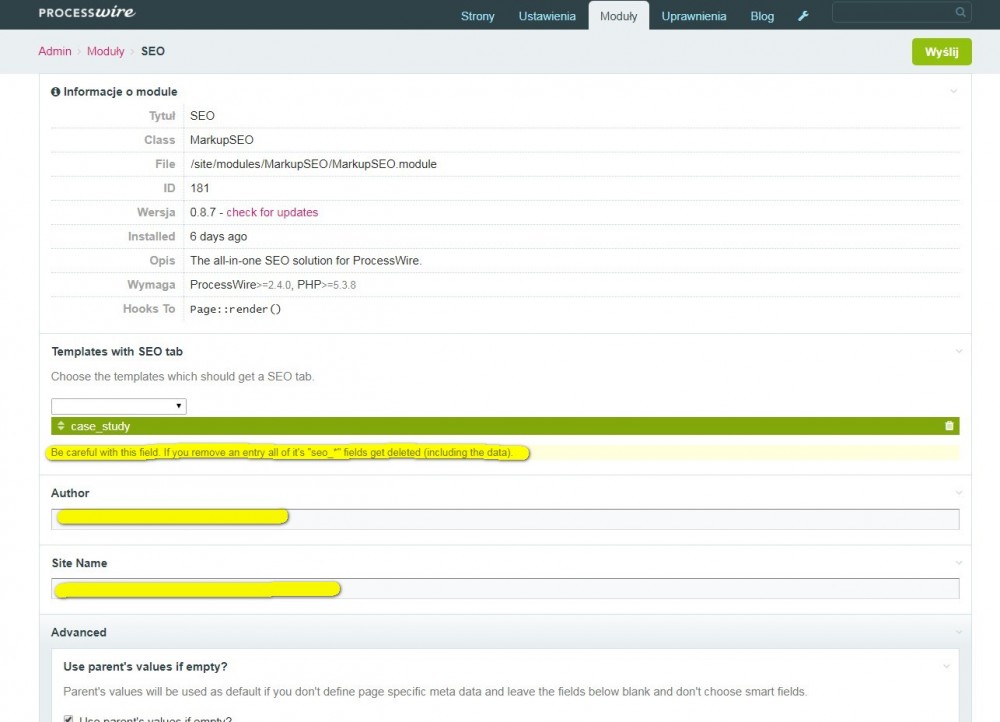
Task: Click the magnifier search icon
Action: (x=960, y=13)
